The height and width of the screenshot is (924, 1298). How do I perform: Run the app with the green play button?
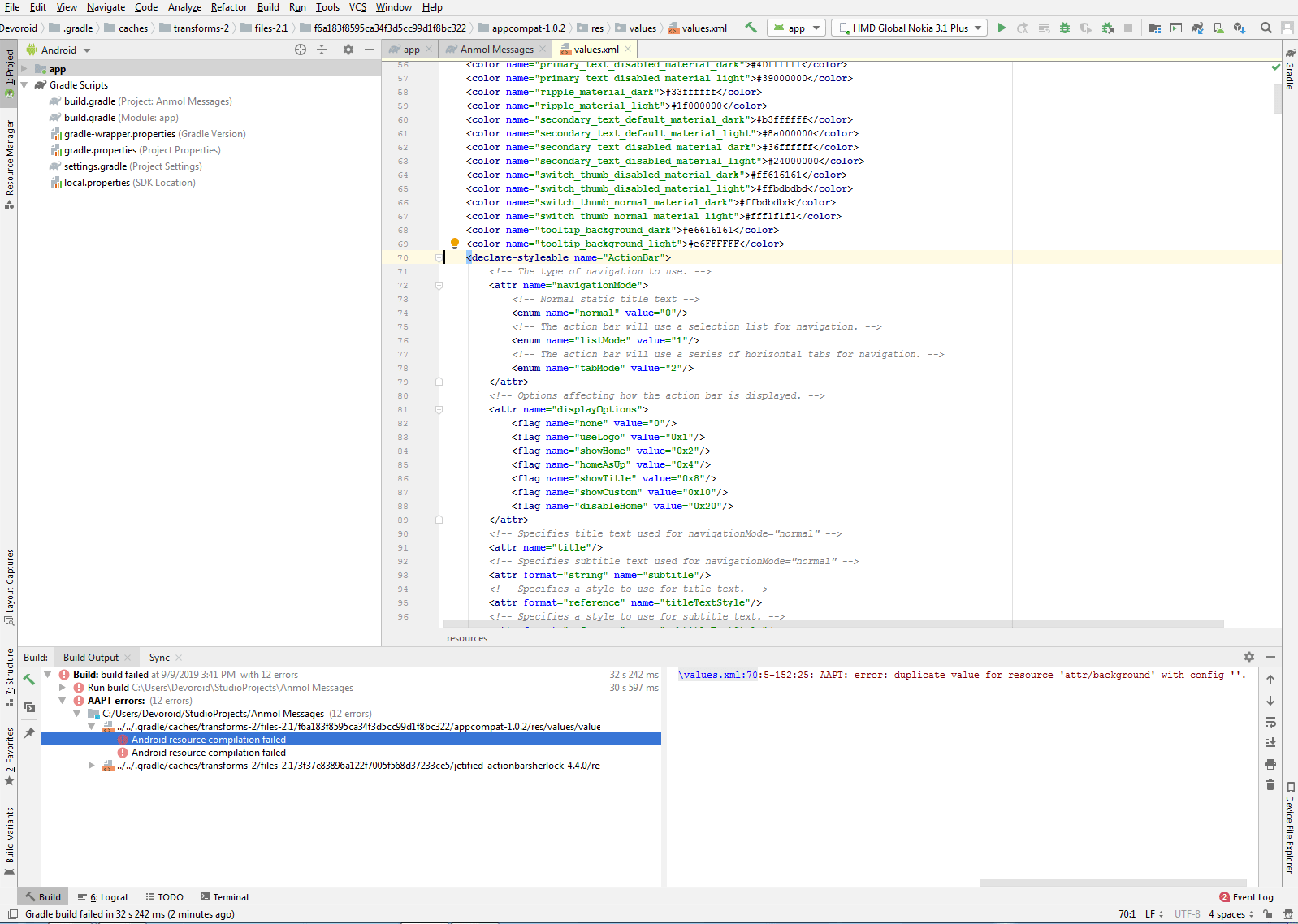coord(1002,28)
